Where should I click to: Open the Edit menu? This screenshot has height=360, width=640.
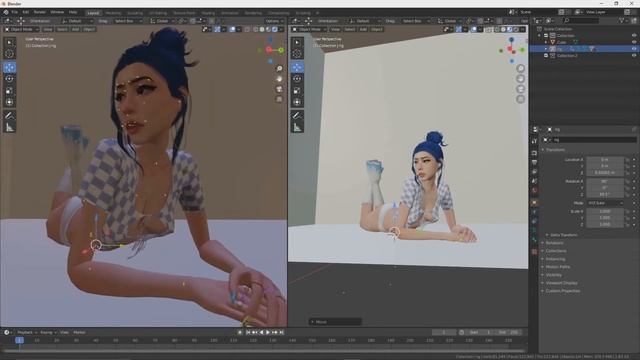click(26, 12)
